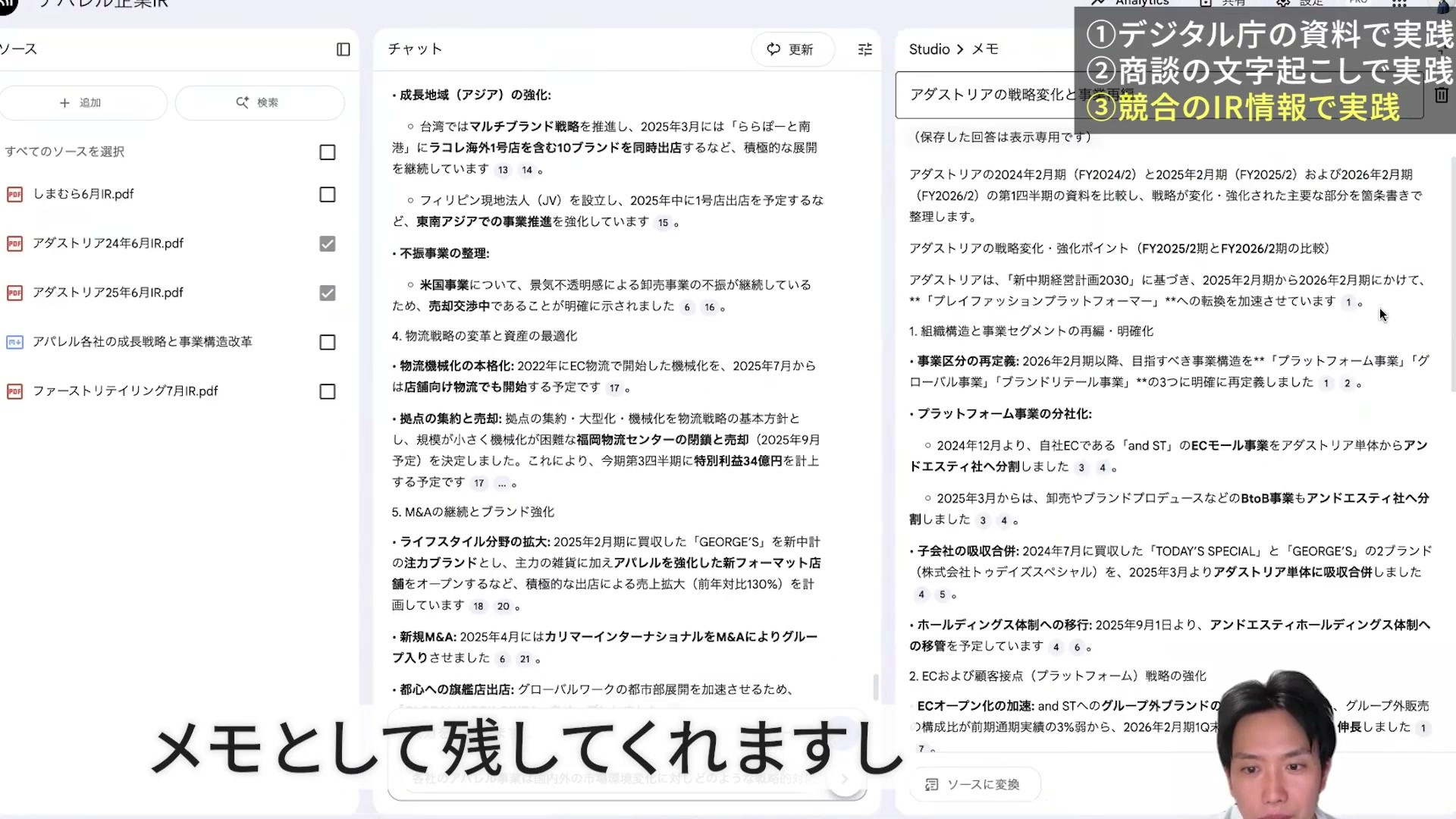Image resolution: width=1456 pixels, height=819 pixels.
Task: Click the 更新 refresh chat button
Action: point(792,49)
